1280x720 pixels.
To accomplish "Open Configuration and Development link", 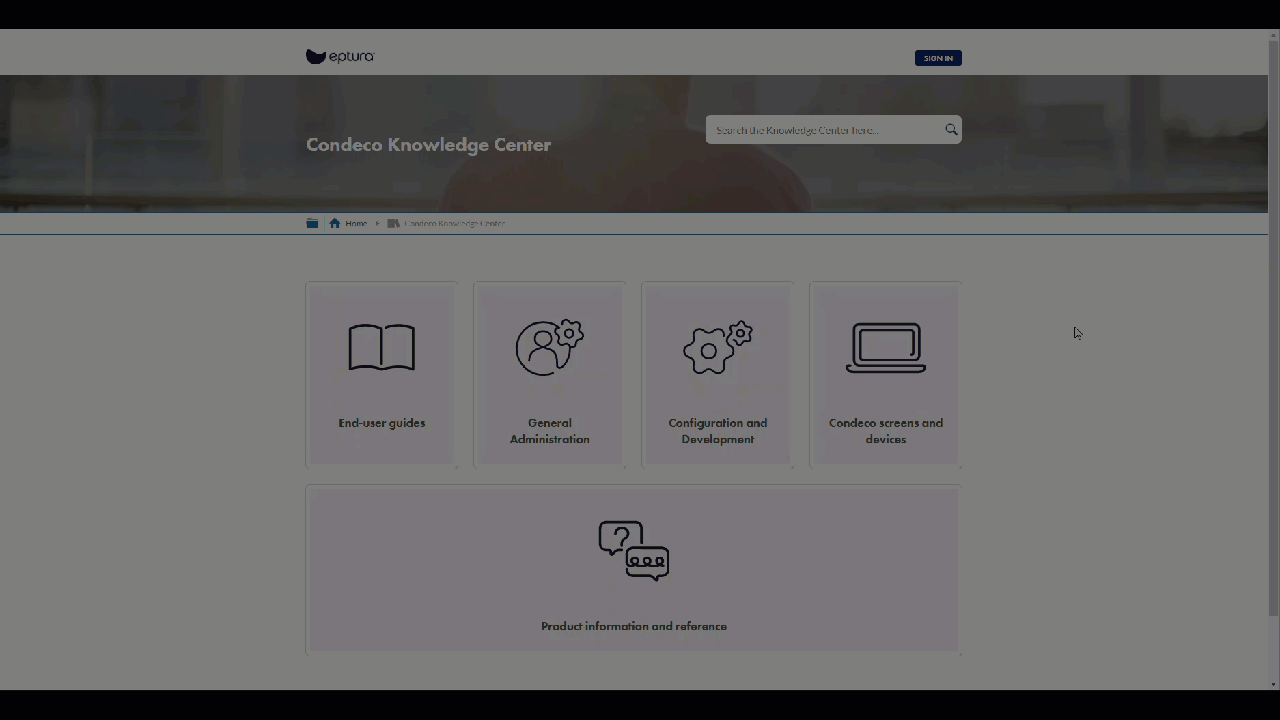I will point(718,431).
